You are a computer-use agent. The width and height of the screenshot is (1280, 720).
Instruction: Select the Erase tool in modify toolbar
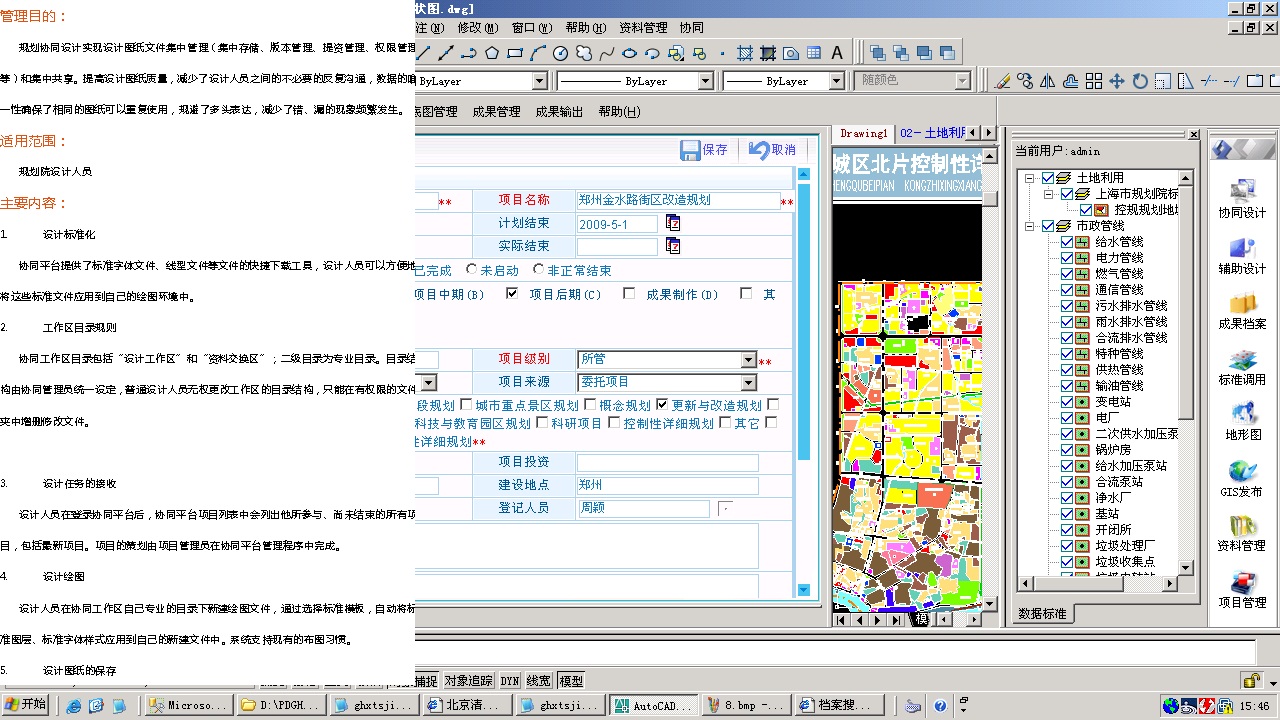[1003, 81]
